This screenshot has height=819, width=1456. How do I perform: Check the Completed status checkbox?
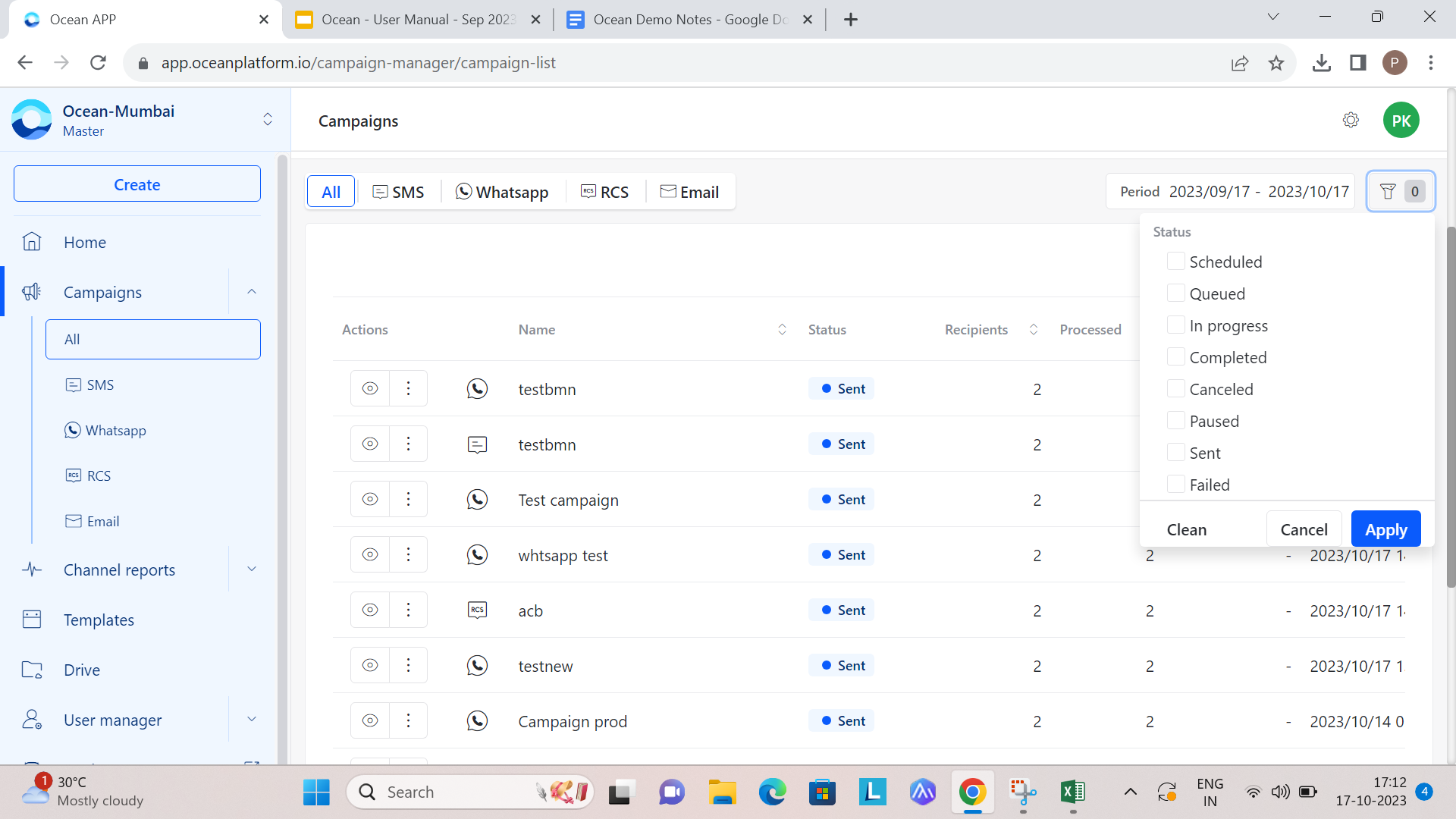pos(1175,356)
